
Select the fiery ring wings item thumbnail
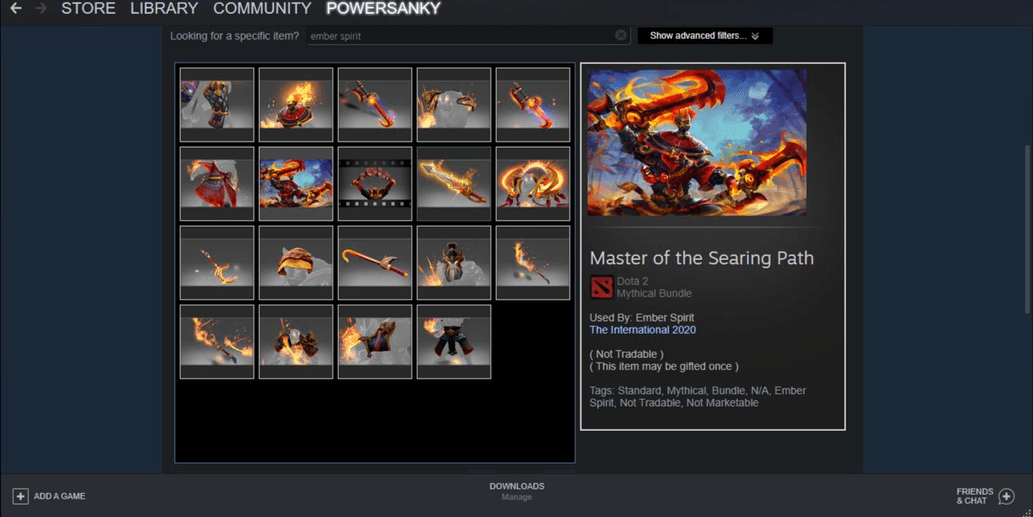(533, 184)
